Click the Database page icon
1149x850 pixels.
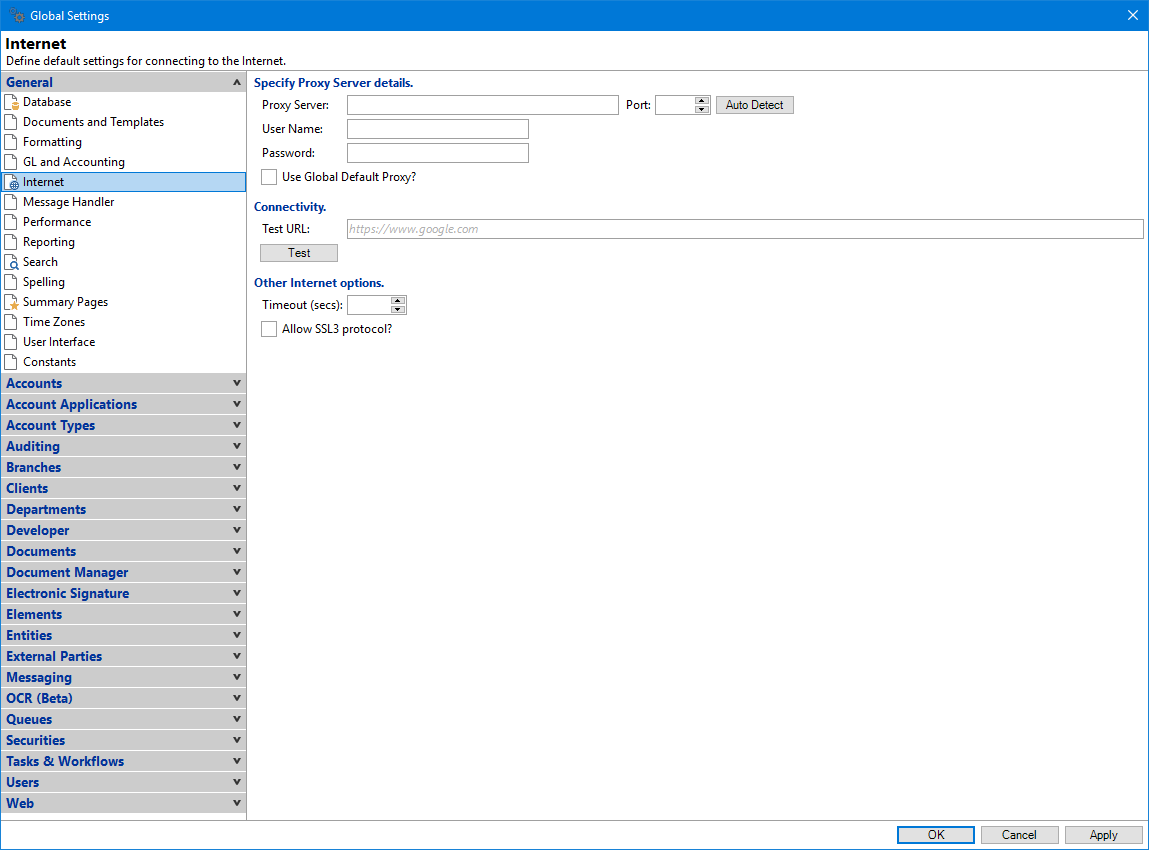coord(11,102)
